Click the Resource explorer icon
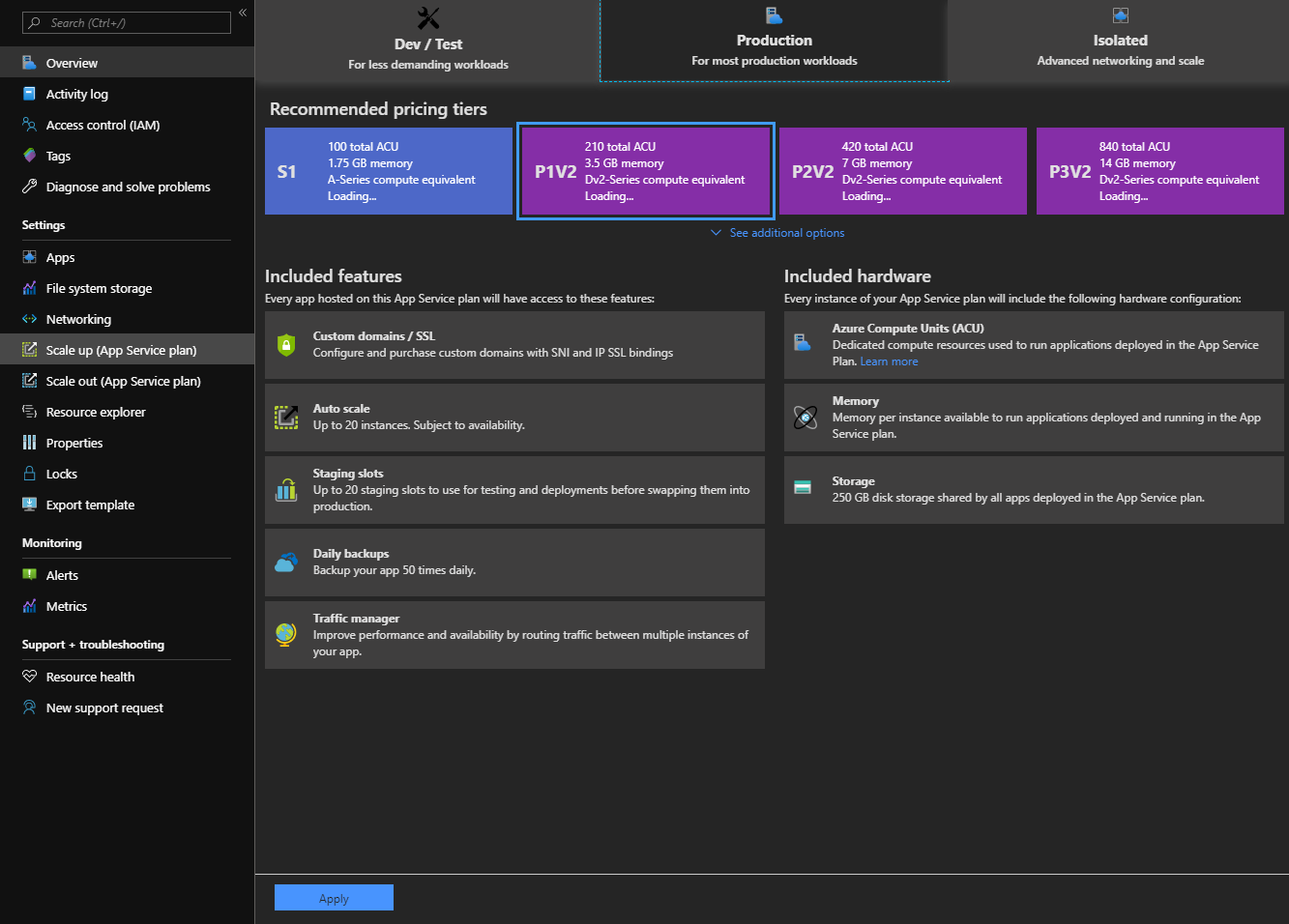 tap(30, 412)
